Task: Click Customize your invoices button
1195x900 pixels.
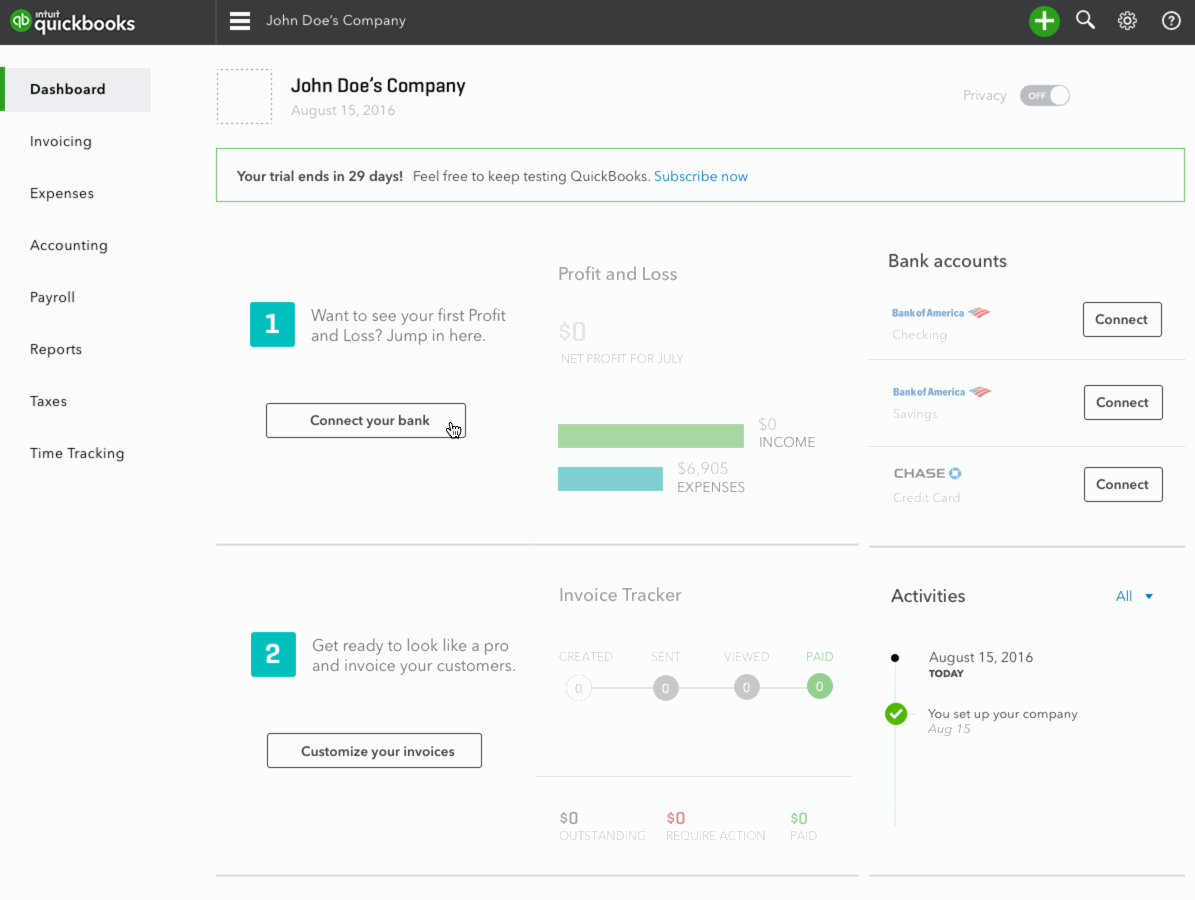Action: tap(374, 751)
